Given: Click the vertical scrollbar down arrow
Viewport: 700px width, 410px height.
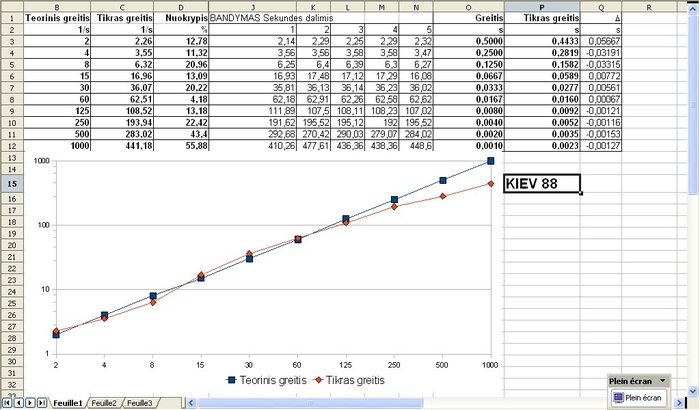Looking at the screenshot, I should click(x=694, y=390).
